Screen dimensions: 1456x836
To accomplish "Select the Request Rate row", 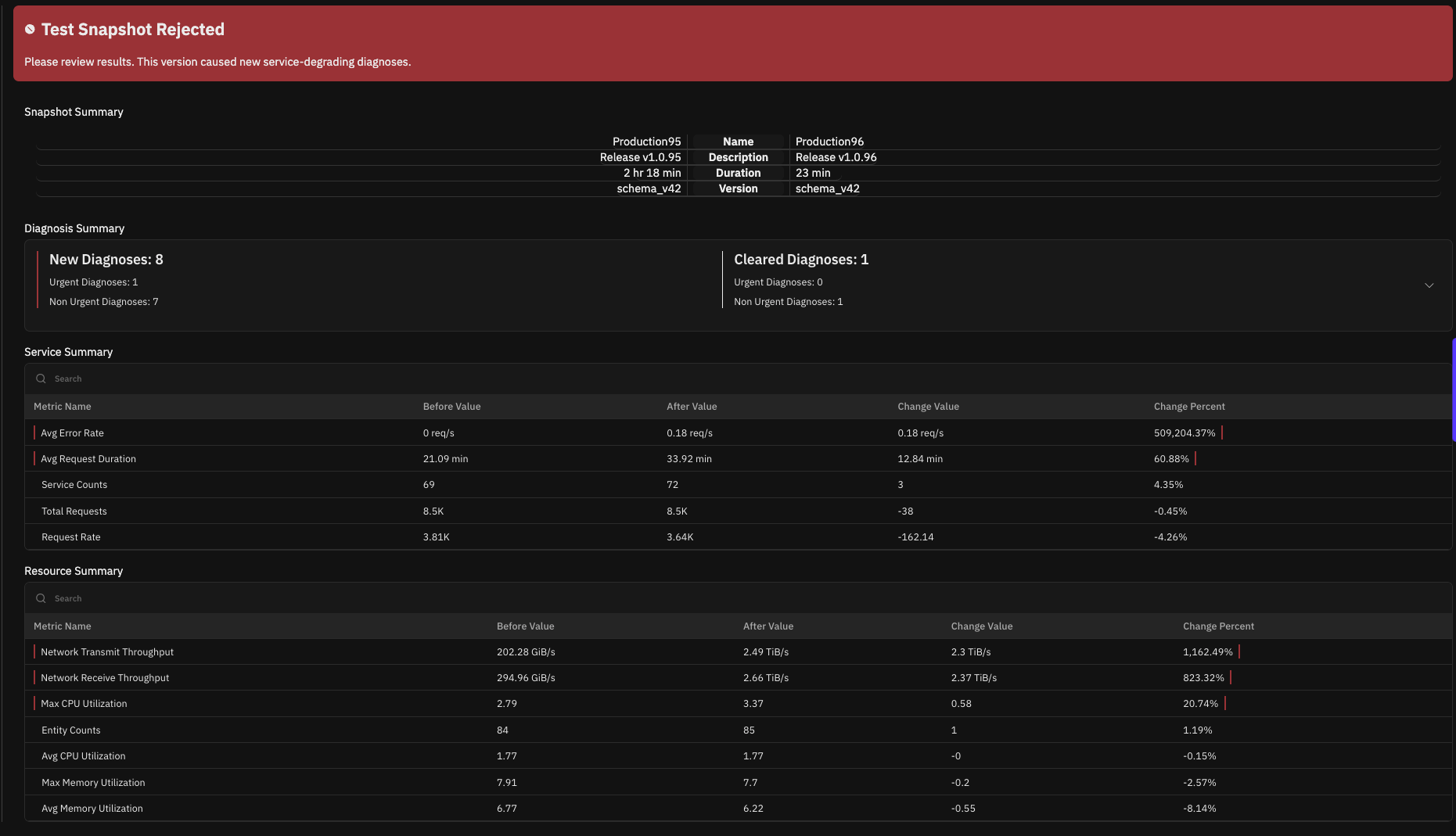I will [738, 537].
